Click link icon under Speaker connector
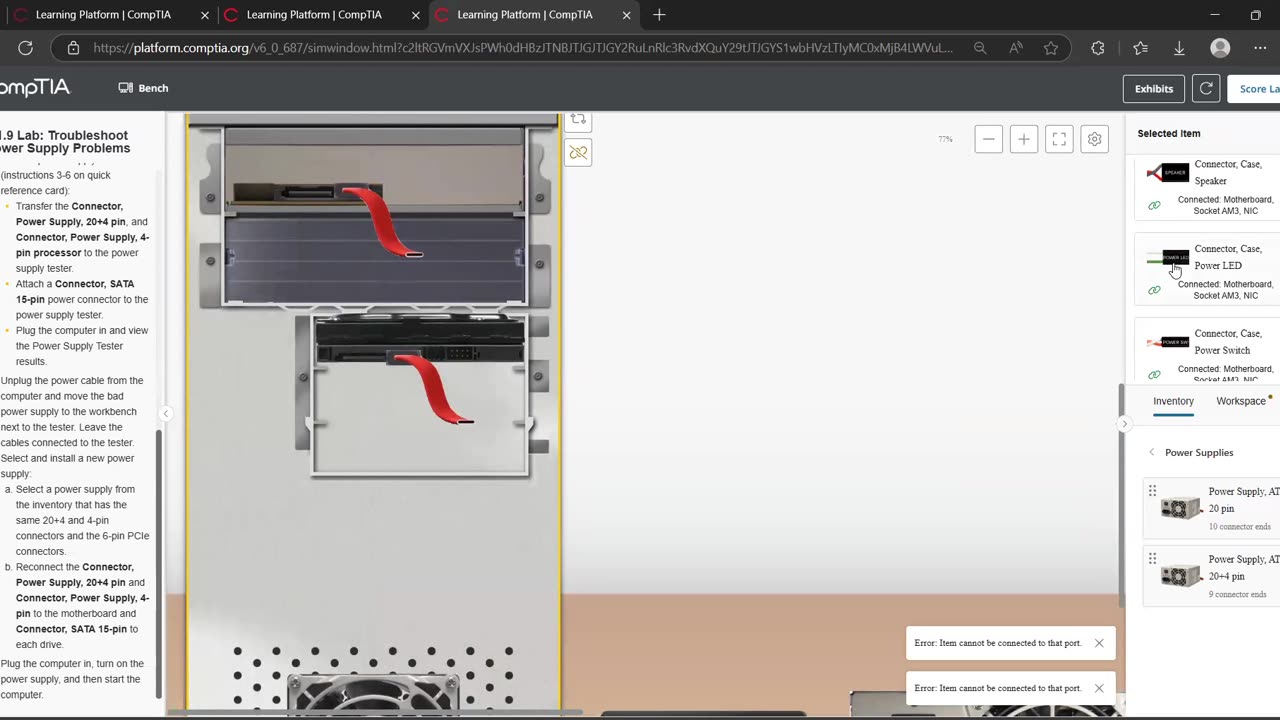Screen dimensions: 1280x720 click(1154, 205)
